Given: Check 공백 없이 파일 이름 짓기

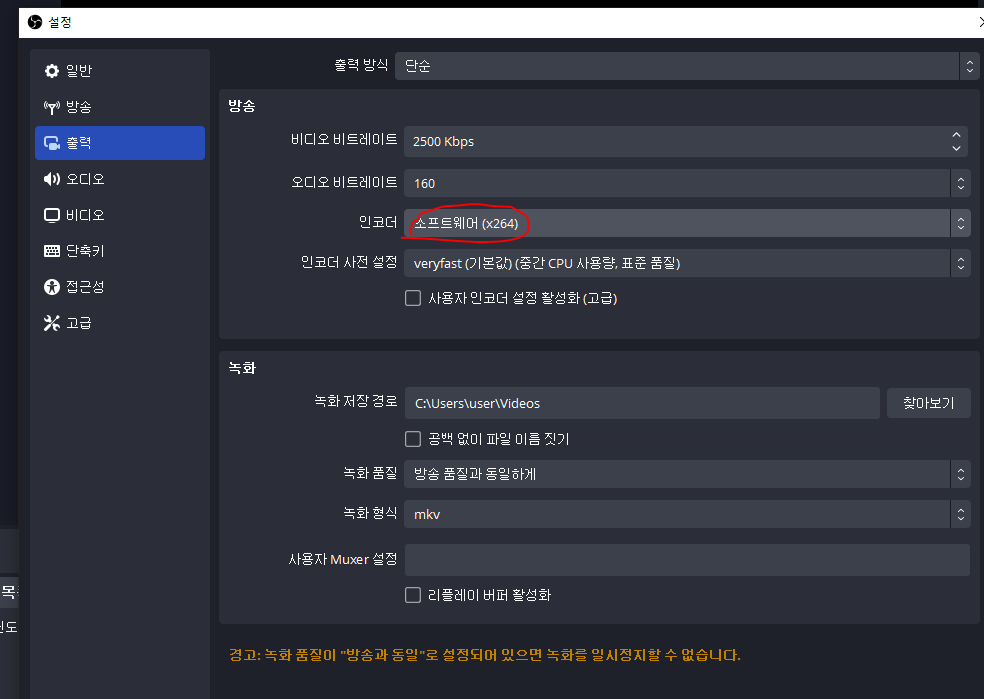Looking at the screenshot, I should pyautogui.click(x=413, y=439).
